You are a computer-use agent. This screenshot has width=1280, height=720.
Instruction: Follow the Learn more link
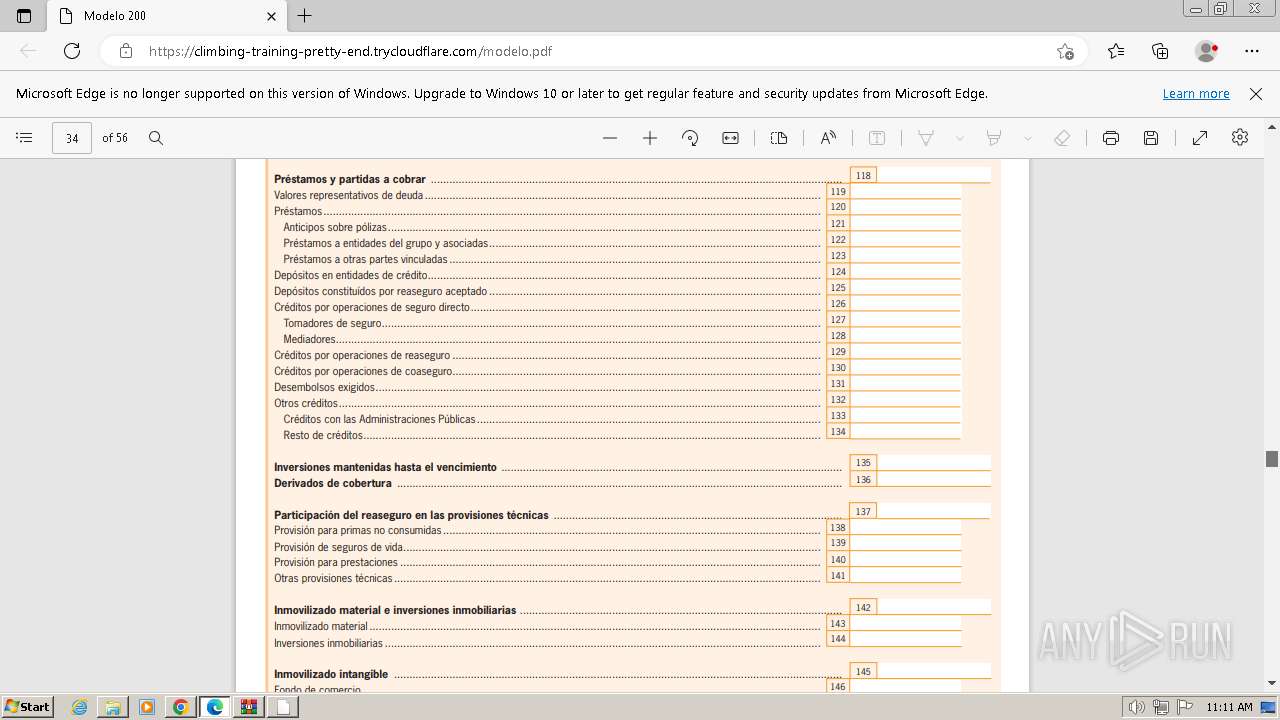tap(1196, 93)
